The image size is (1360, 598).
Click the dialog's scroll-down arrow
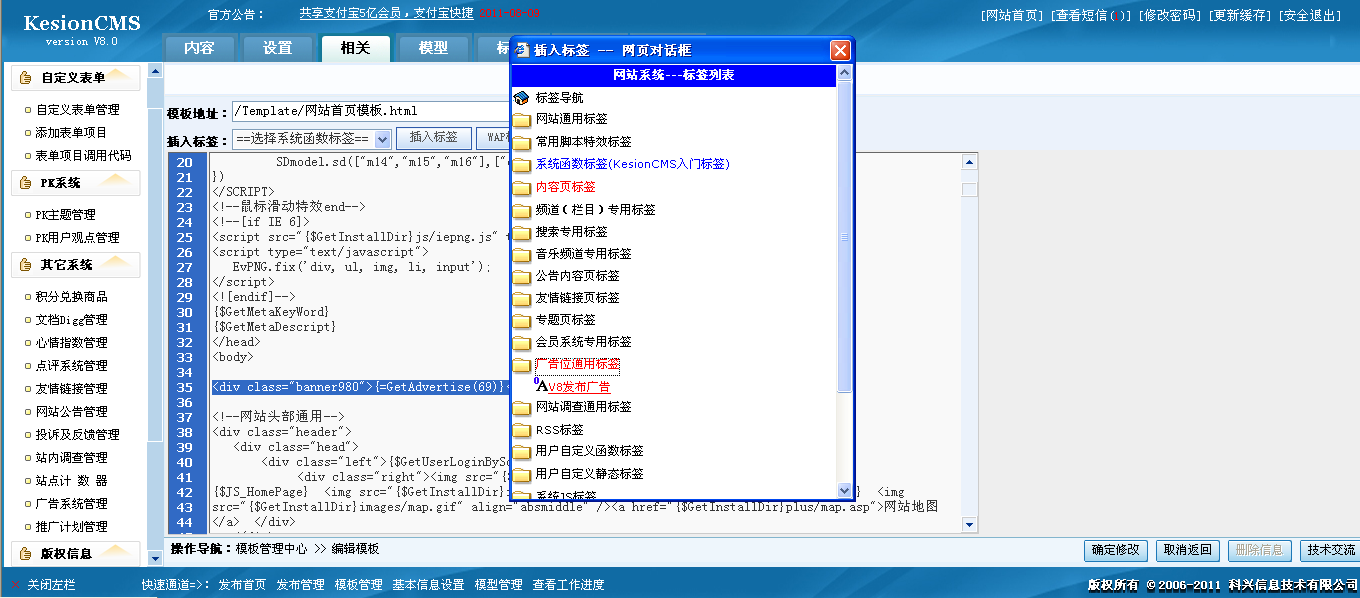pyautogui.click(x=845, y=491)
